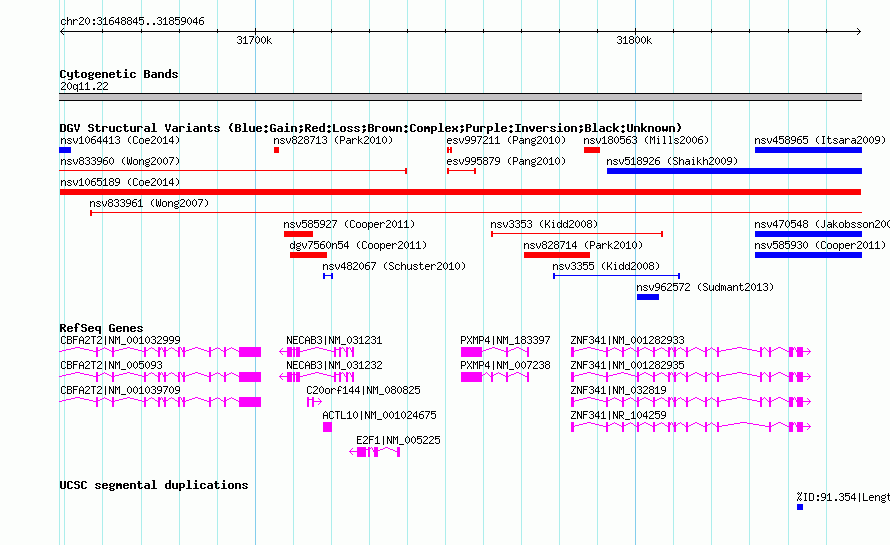The width and height of the screenshot is (890, 545).
Task: Select E2F1|NM_005225 gene glyph
Action: click(x=375, y=452)
